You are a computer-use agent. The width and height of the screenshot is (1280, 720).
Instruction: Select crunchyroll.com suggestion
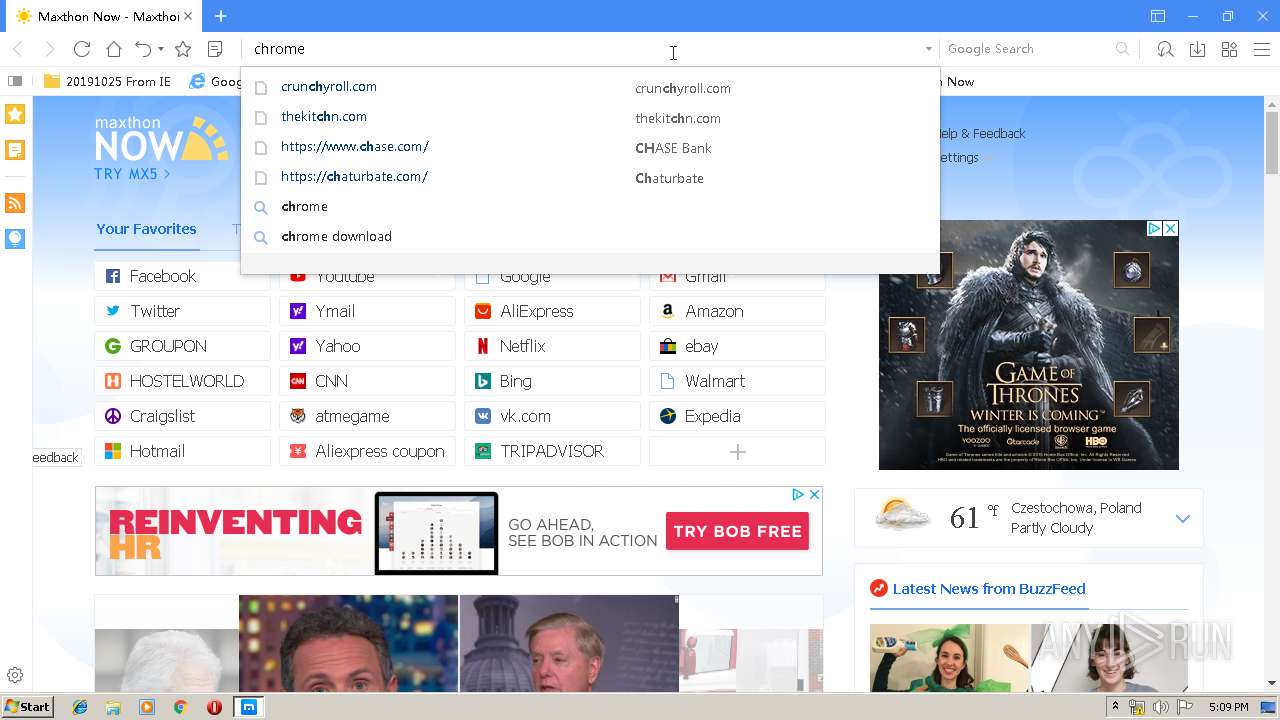point(590,87)
